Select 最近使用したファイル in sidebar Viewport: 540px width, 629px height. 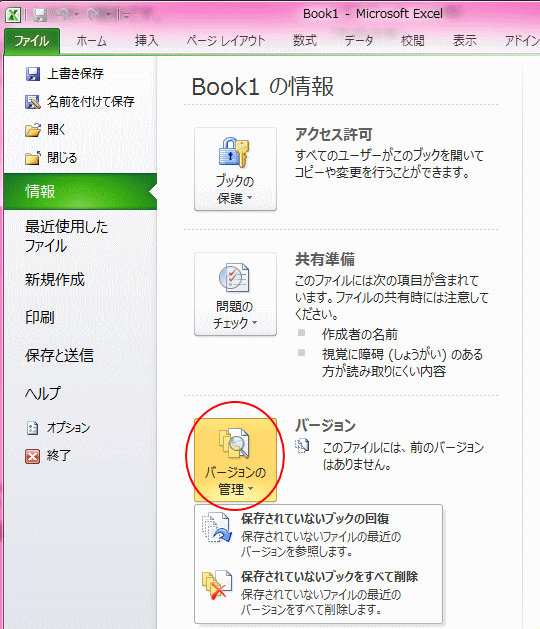[x=67, y=236]
